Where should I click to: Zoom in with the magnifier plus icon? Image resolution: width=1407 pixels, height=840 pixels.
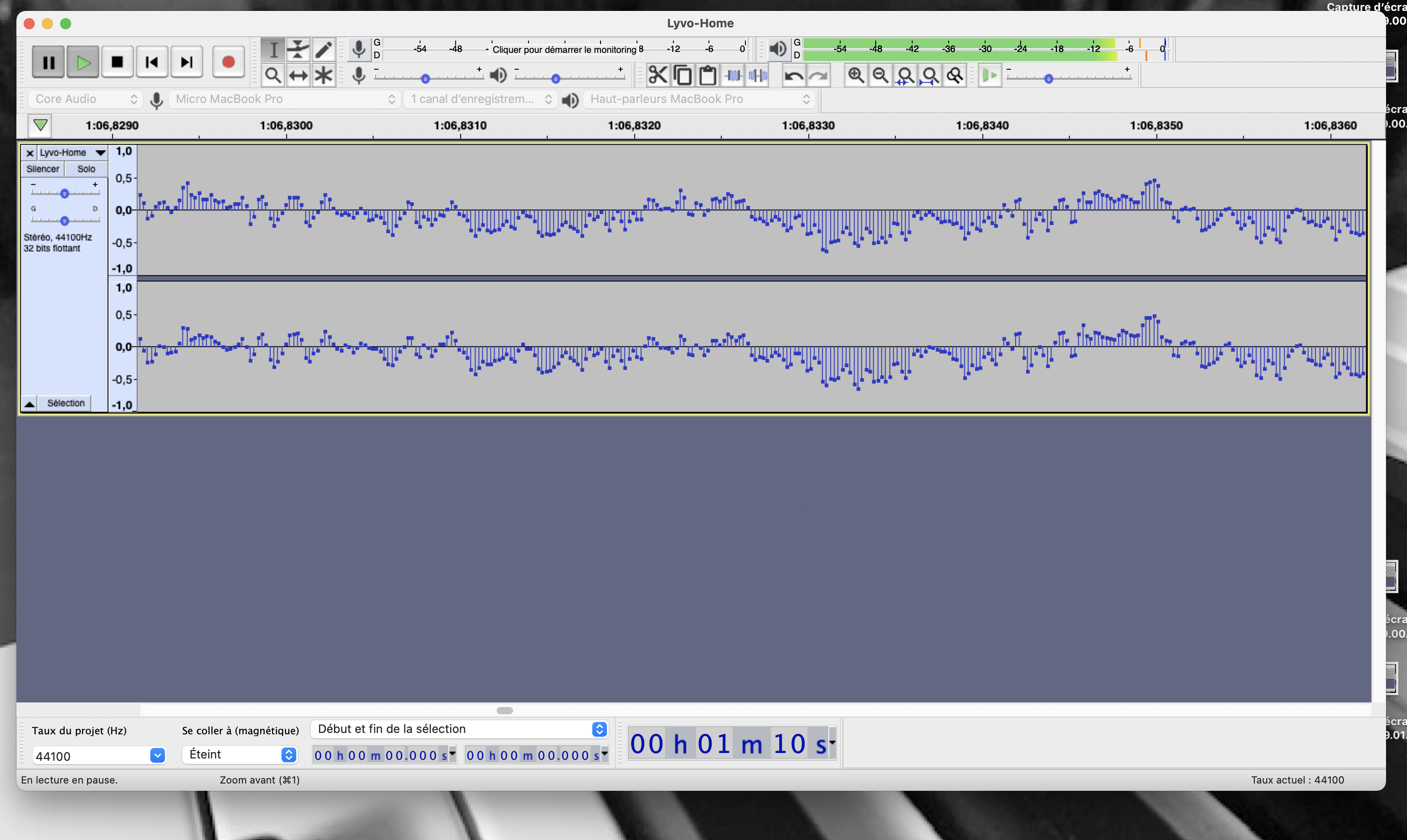[x=856, y=75]
